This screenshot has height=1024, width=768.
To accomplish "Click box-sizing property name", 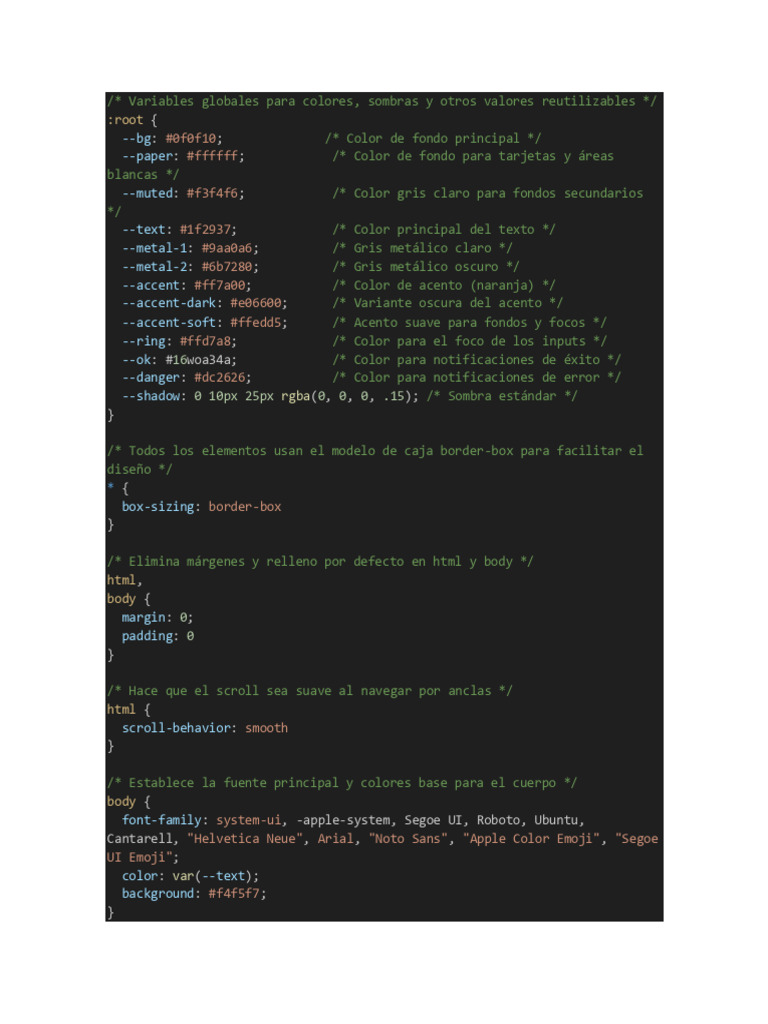I will click(x=157, y=507).
